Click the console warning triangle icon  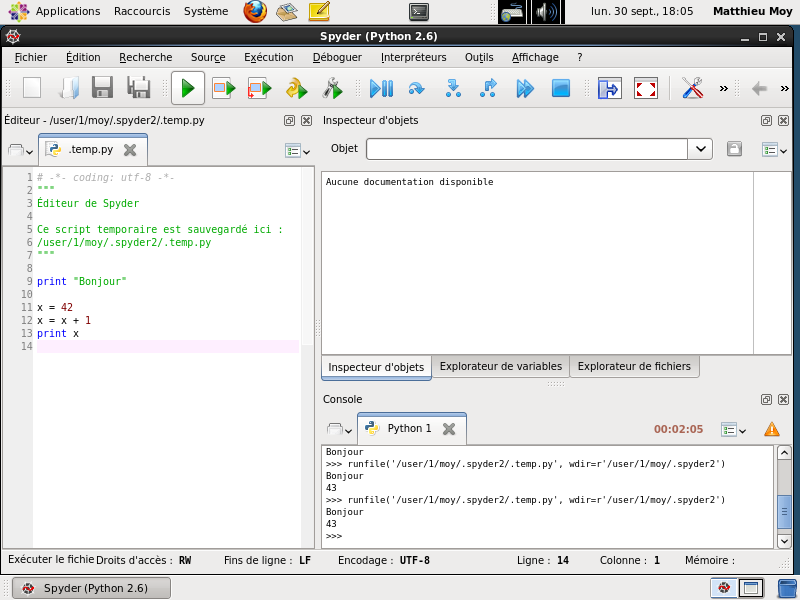click(772, 429)
